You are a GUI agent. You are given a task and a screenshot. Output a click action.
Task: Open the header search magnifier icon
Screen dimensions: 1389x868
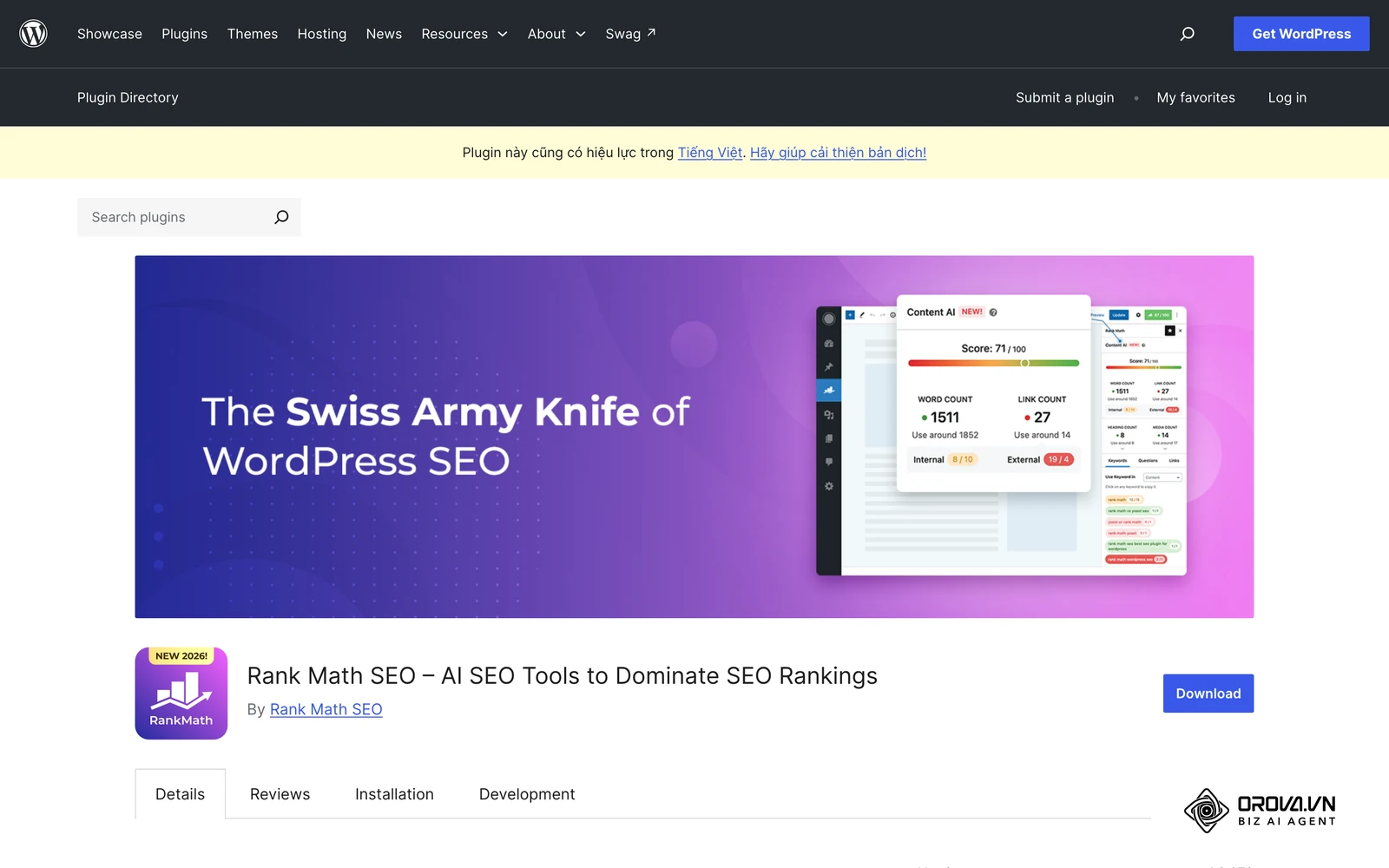(1187, 34)
